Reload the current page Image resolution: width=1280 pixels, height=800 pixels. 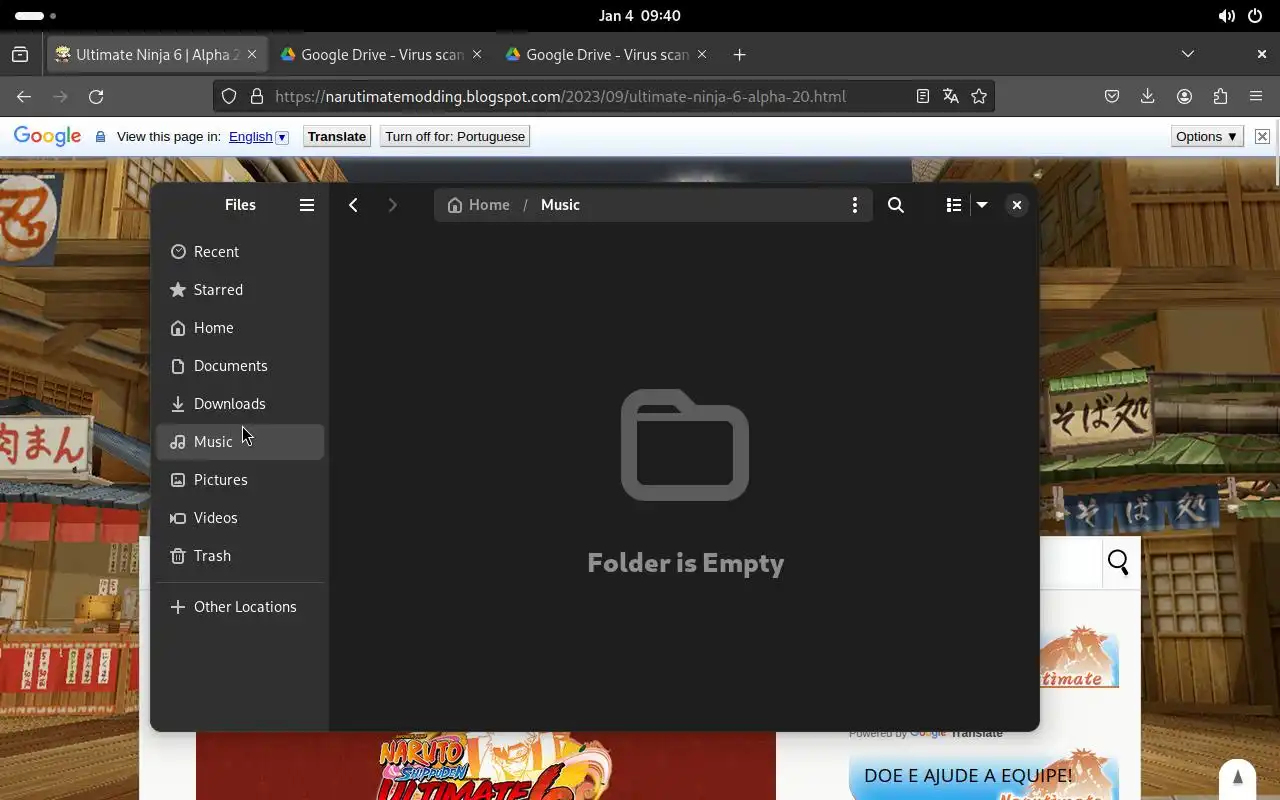click(x=96, y=97)
